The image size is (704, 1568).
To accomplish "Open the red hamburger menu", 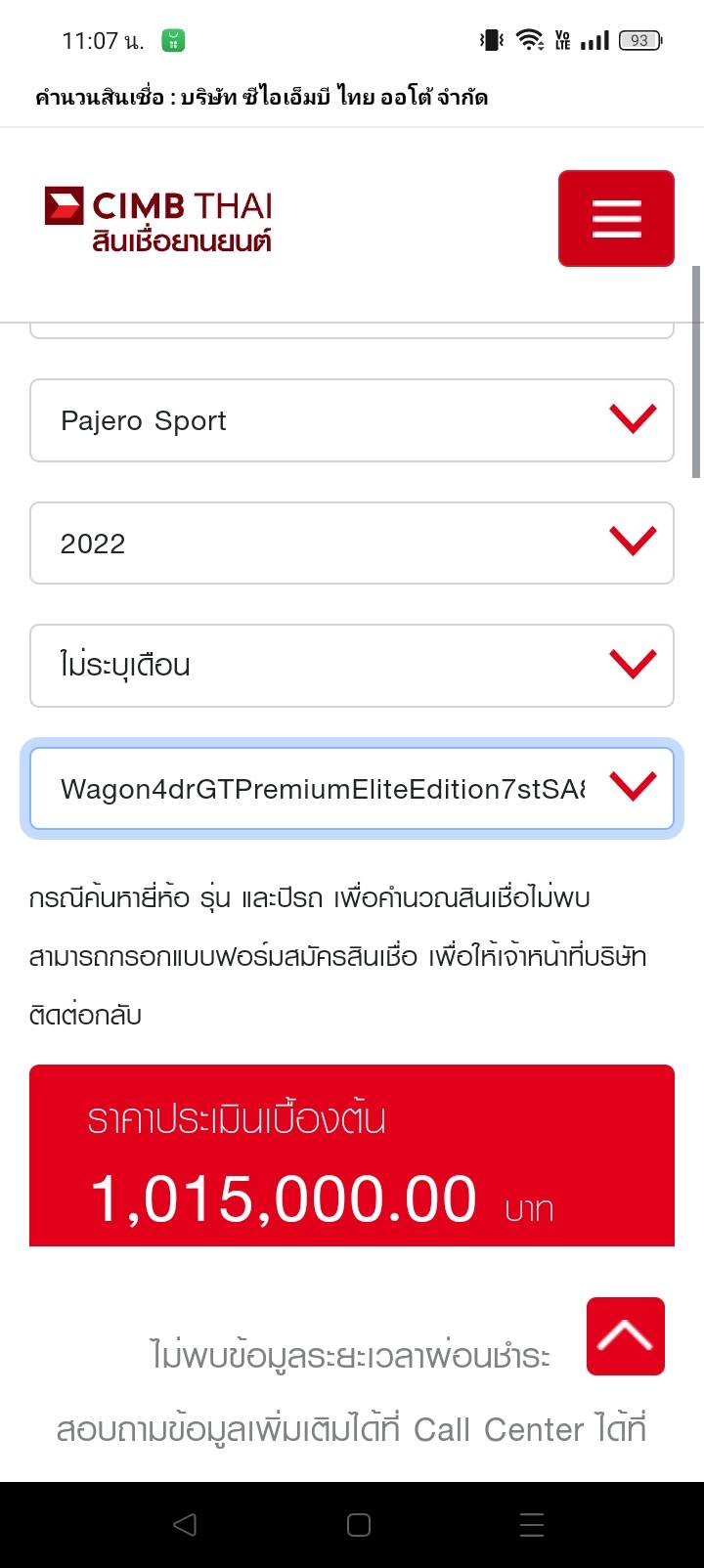I will coord(616,218).
